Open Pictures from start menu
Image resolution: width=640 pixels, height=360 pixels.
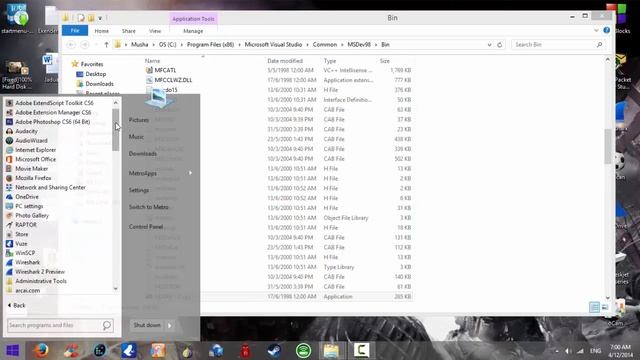pyautogui.click(x=139, y=120)
